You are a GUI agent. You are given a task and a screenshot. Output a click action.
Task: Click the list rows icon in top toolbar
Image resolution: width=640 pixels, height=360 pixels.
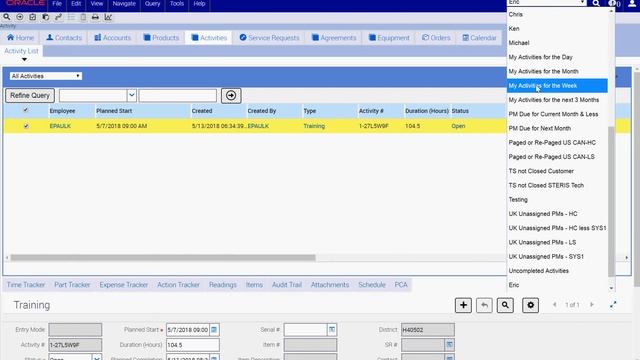(x=71, y=17)
